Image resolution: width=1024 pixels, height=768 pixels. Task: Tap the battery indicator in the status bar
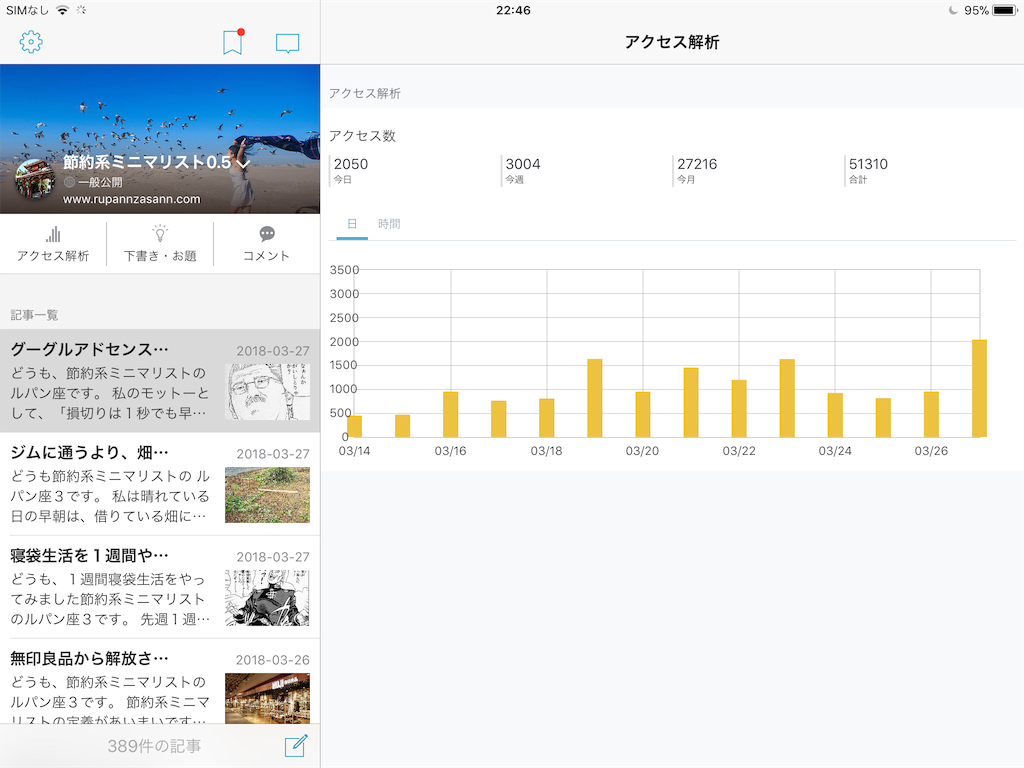(x=1004, y=10)
